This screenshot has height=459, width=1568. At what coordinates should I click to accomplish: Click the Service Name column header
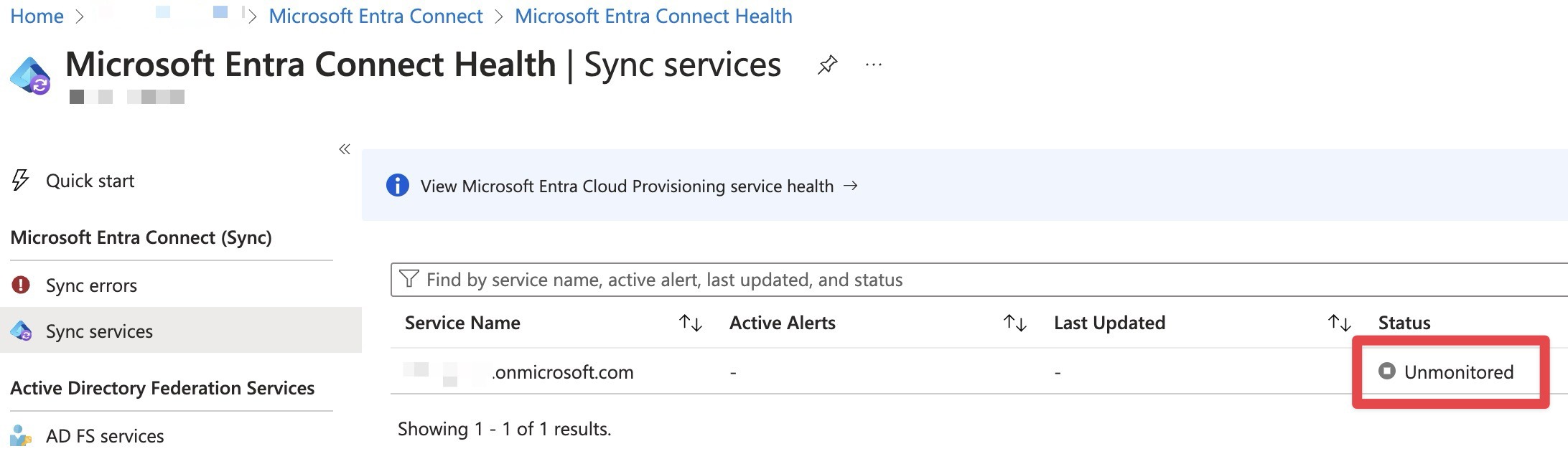[462, 323]
